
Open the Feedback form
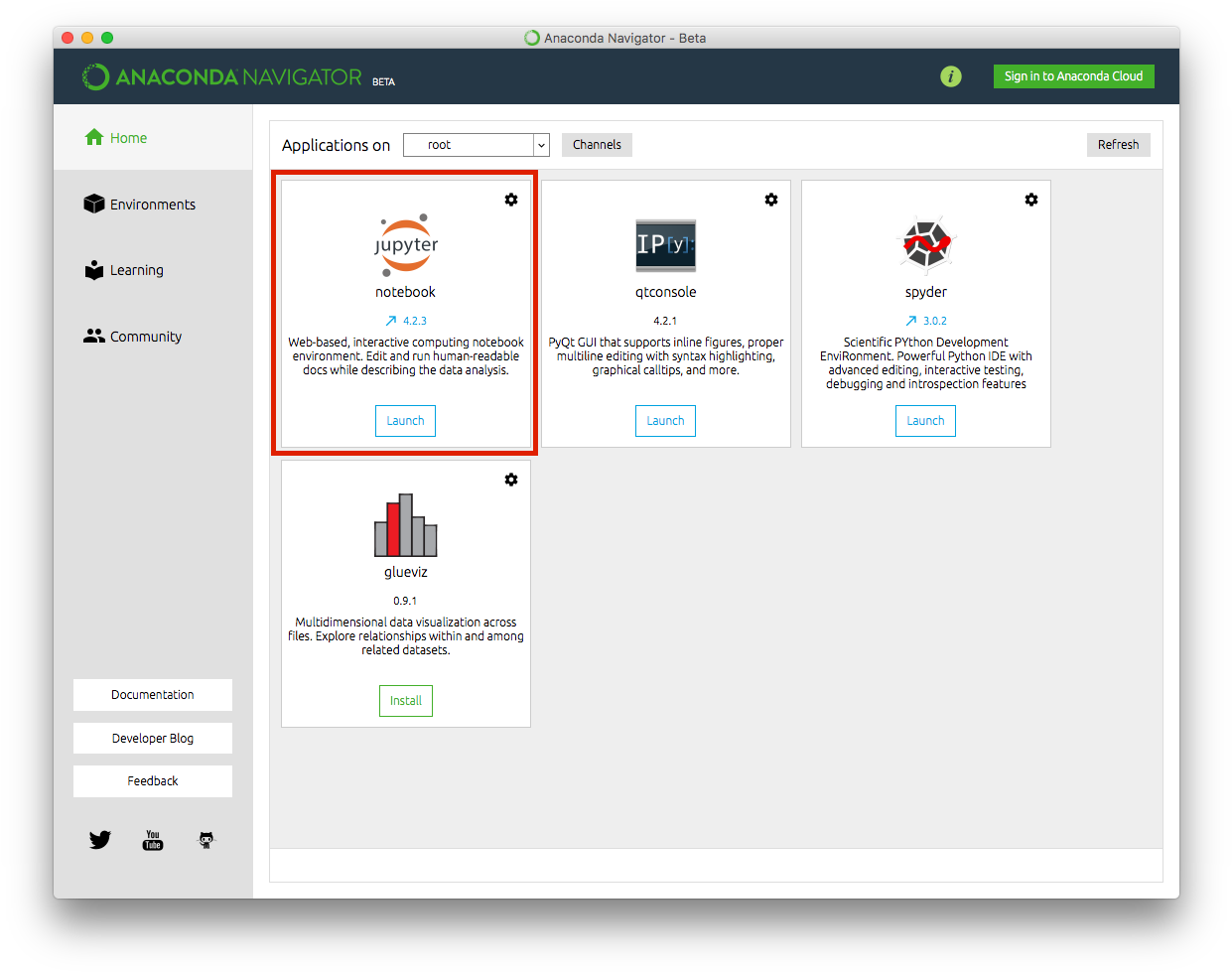pyautogui.click(x=153, y=781)
